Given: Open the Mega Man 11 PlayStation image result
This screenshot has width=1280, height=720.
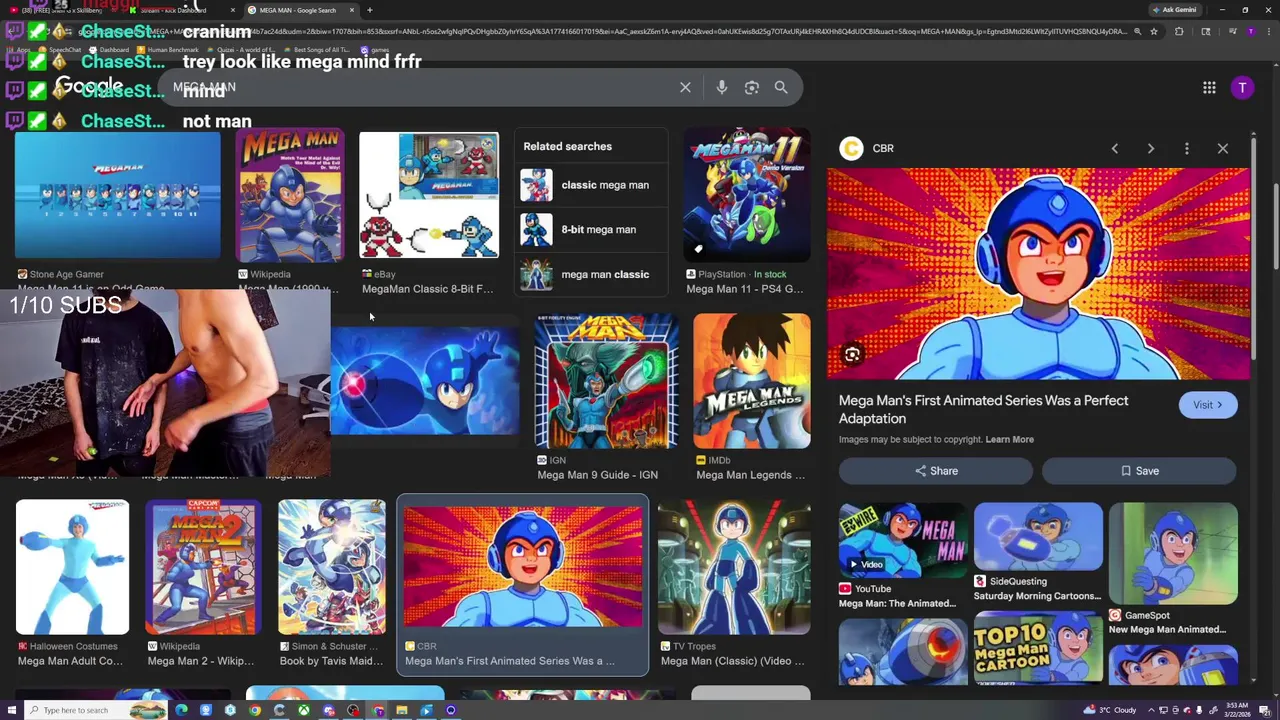Looking at the screenshot, I should pos(747,195).
